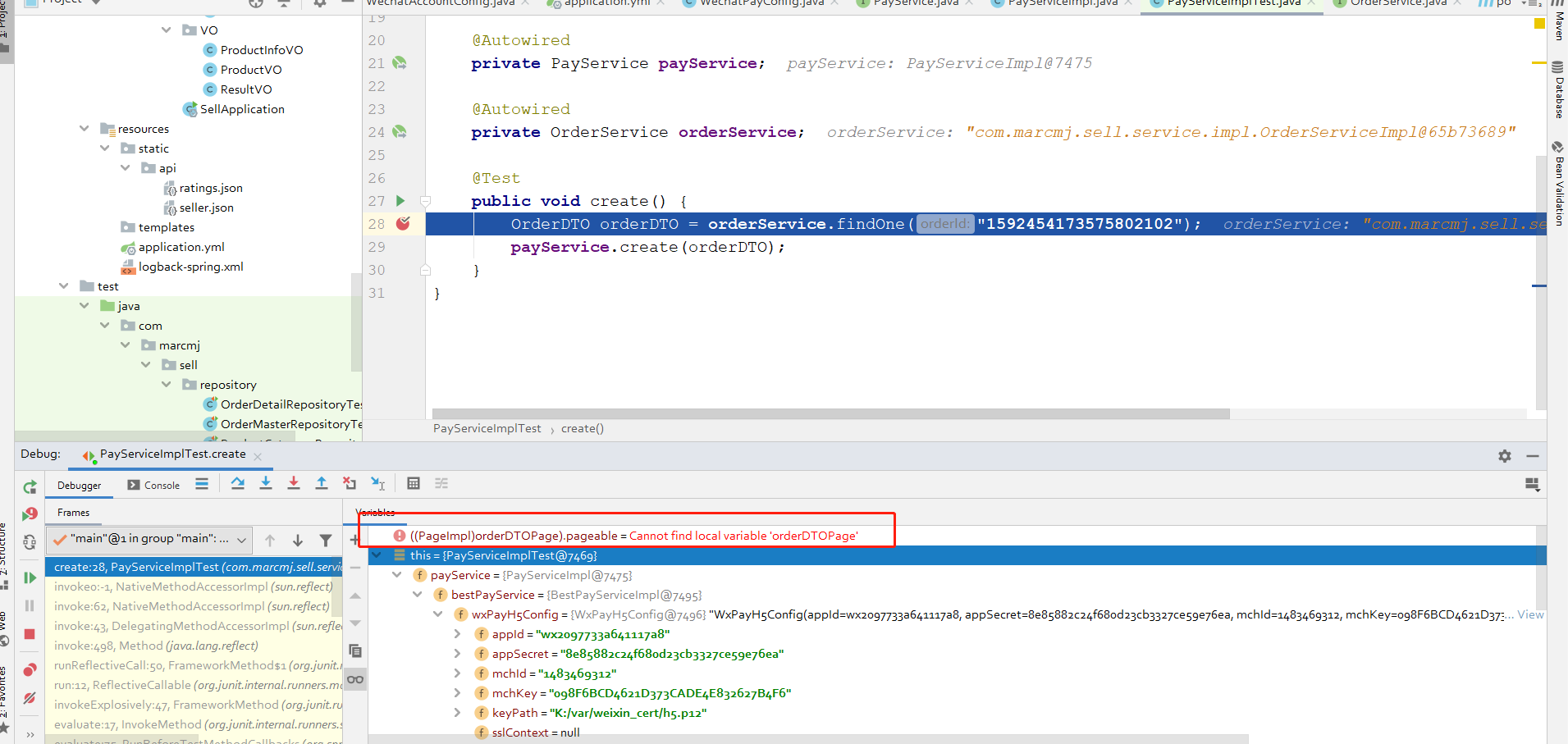Toggle Mute Breakpoints
1568x744 pixels.
(30, 698)
